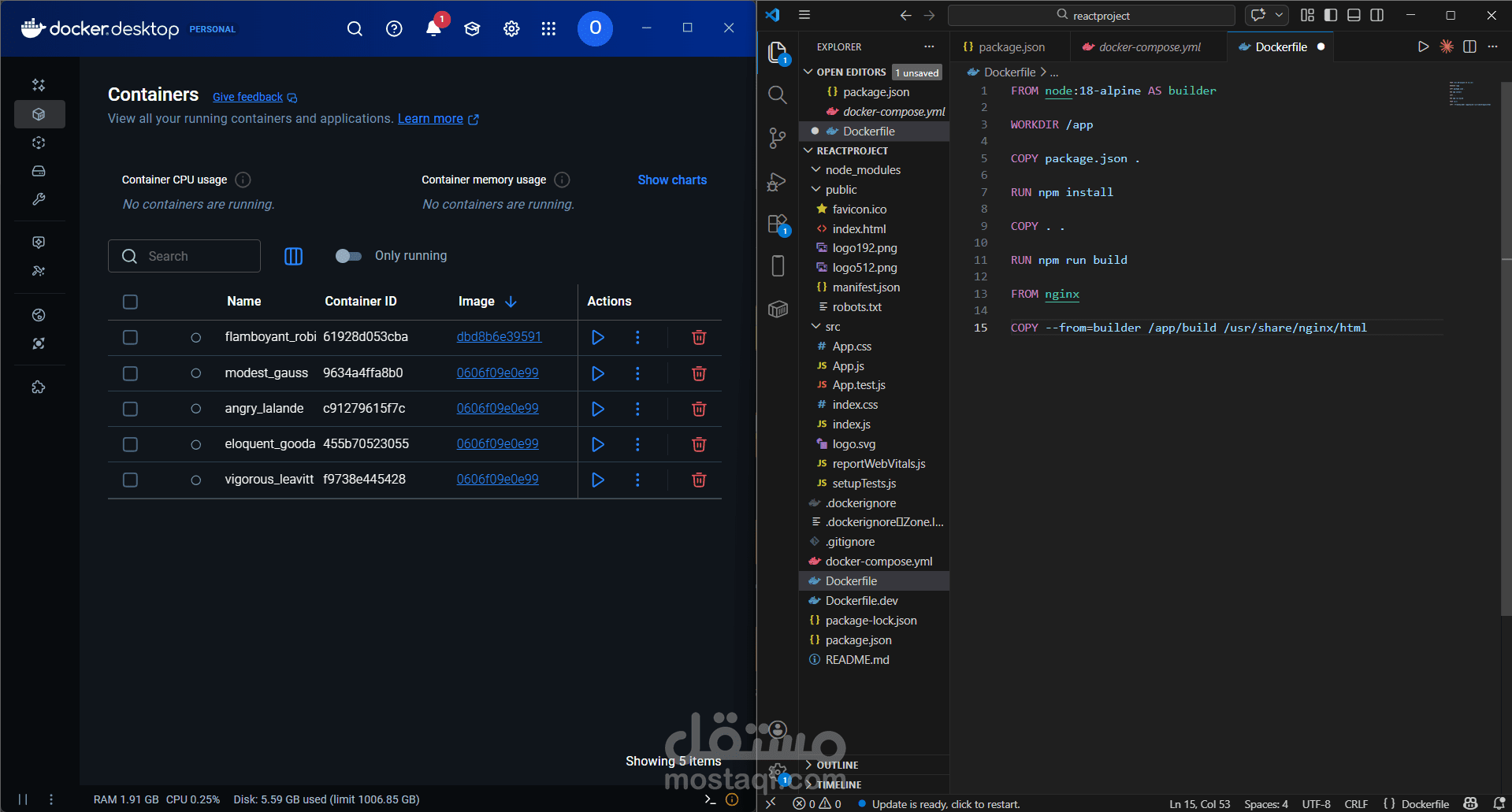Image resolution: width=1512 pixels, height=812 pixels.
Task: Check the select-all containers checkbox
Action: [x=131, y=302]
